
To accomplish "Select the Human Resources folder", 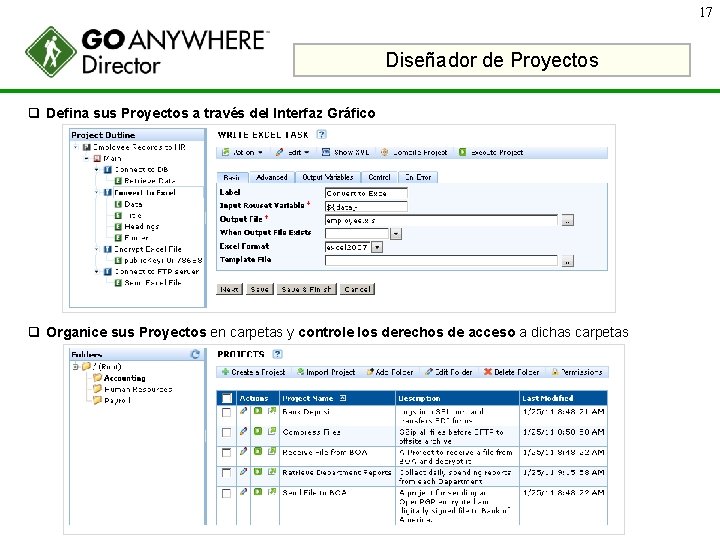I will [x=133, y=389].
